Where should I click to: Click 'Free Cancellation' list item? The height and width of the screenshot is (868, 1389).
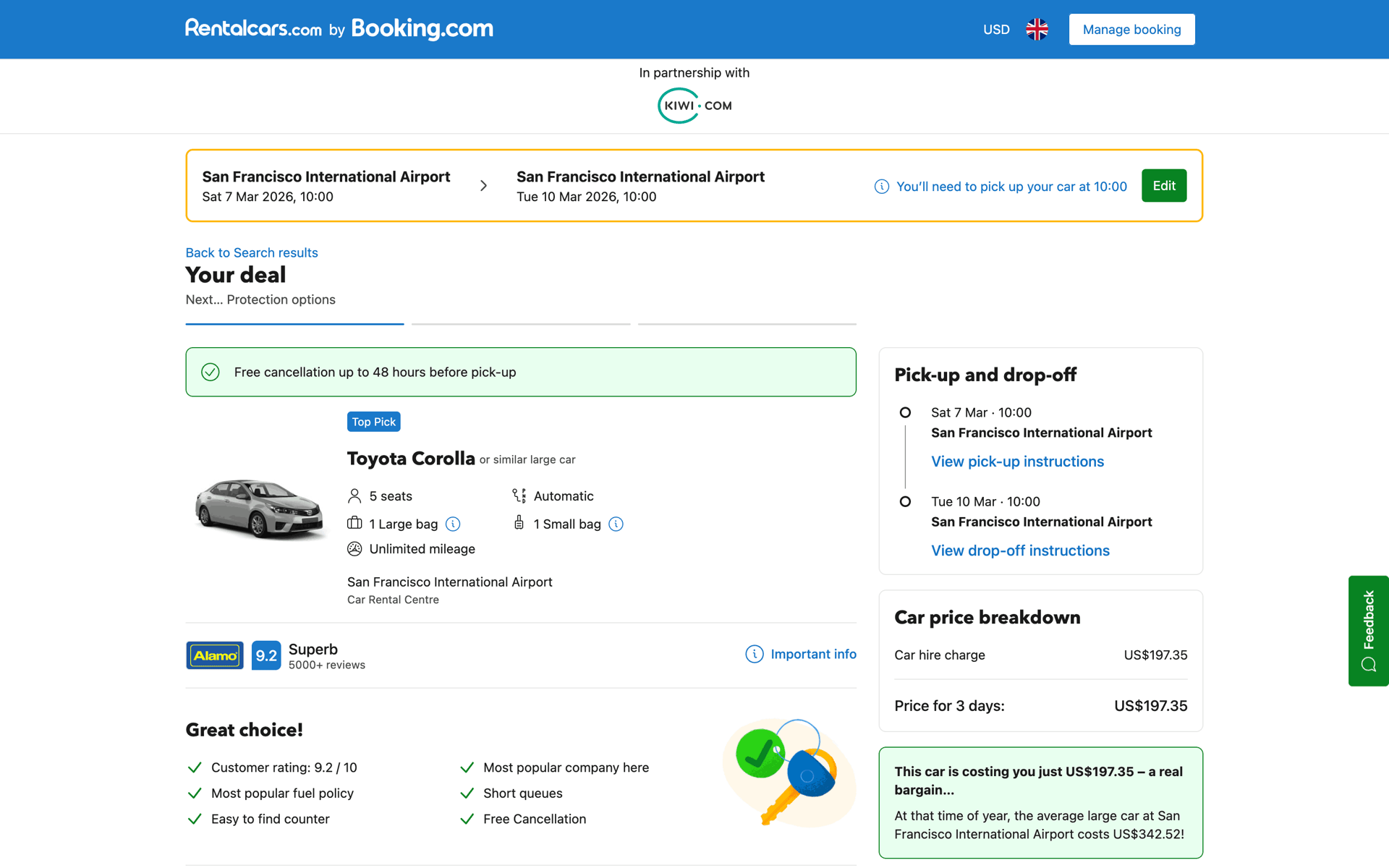[x=535, y=819]
